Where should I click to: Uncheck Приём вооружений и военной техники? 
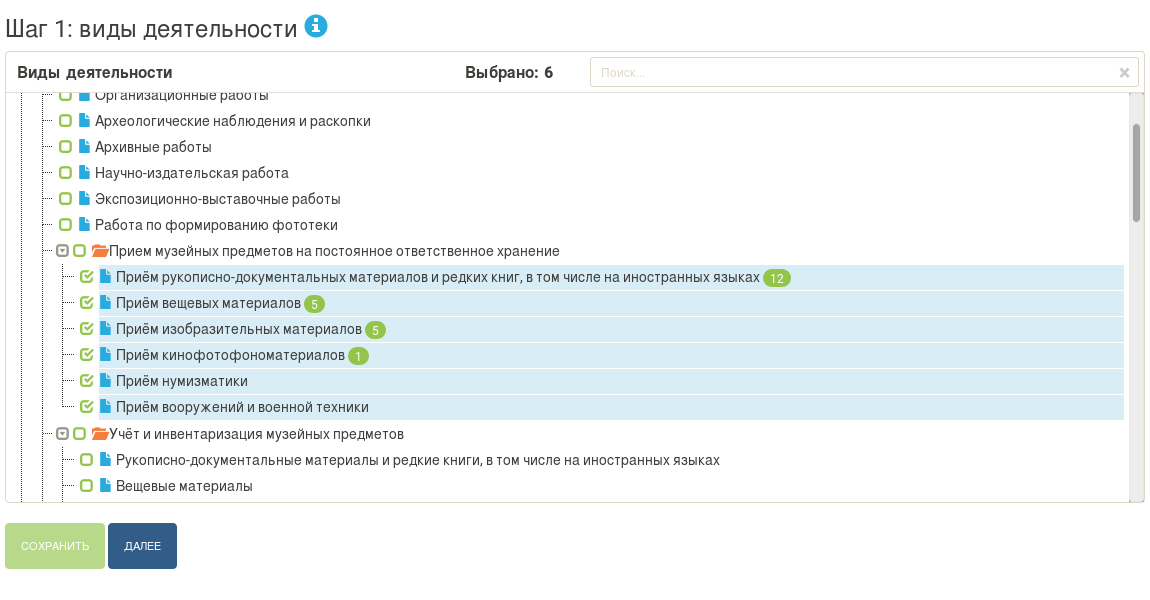coord(86,407)
